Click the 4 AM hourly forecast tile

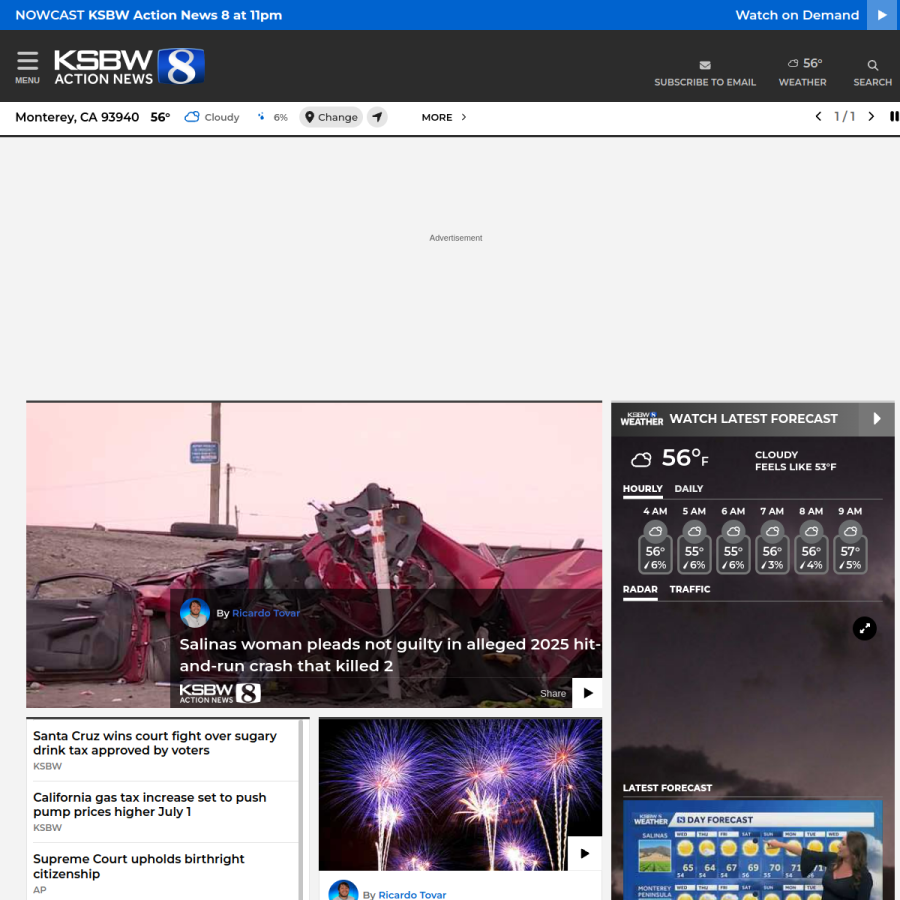(x=655, y=540)
